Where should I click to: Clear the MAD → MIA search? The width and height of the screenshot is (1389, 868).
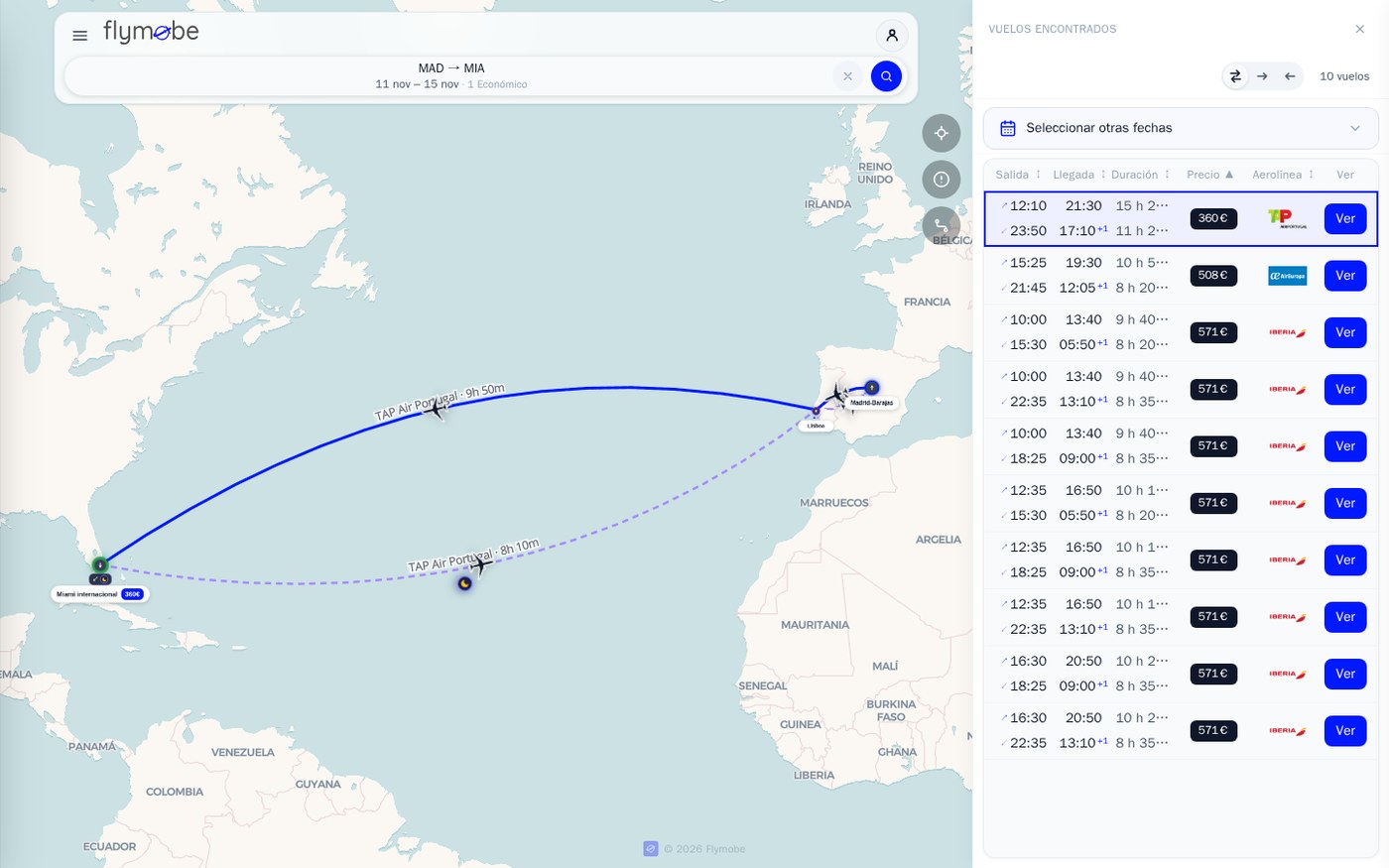(x=847, y=76)
